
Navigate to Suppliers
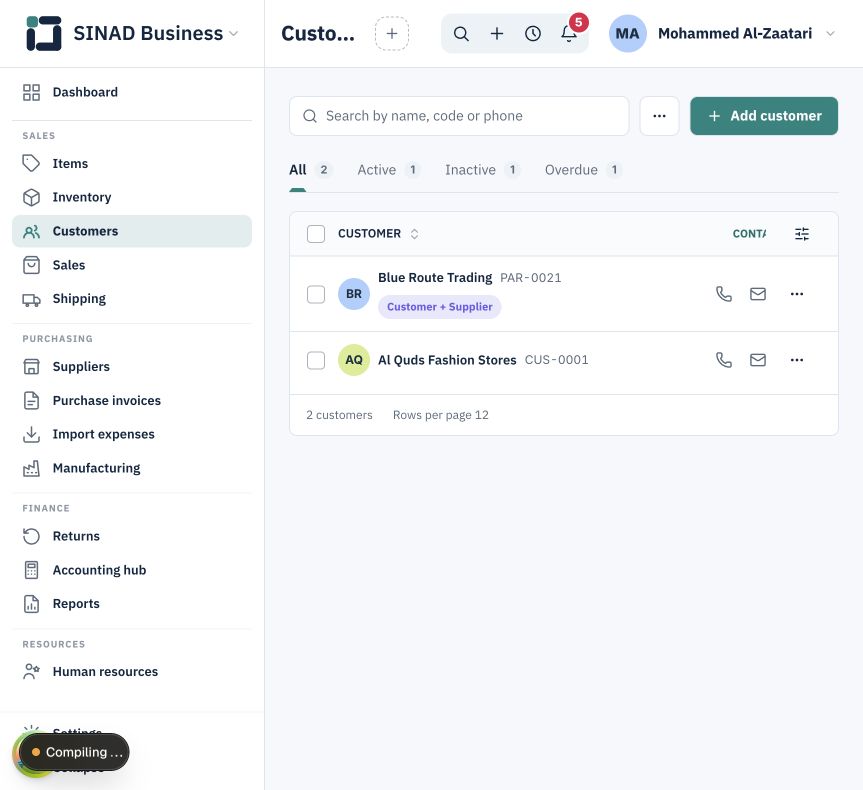click(x=132, y=367)
